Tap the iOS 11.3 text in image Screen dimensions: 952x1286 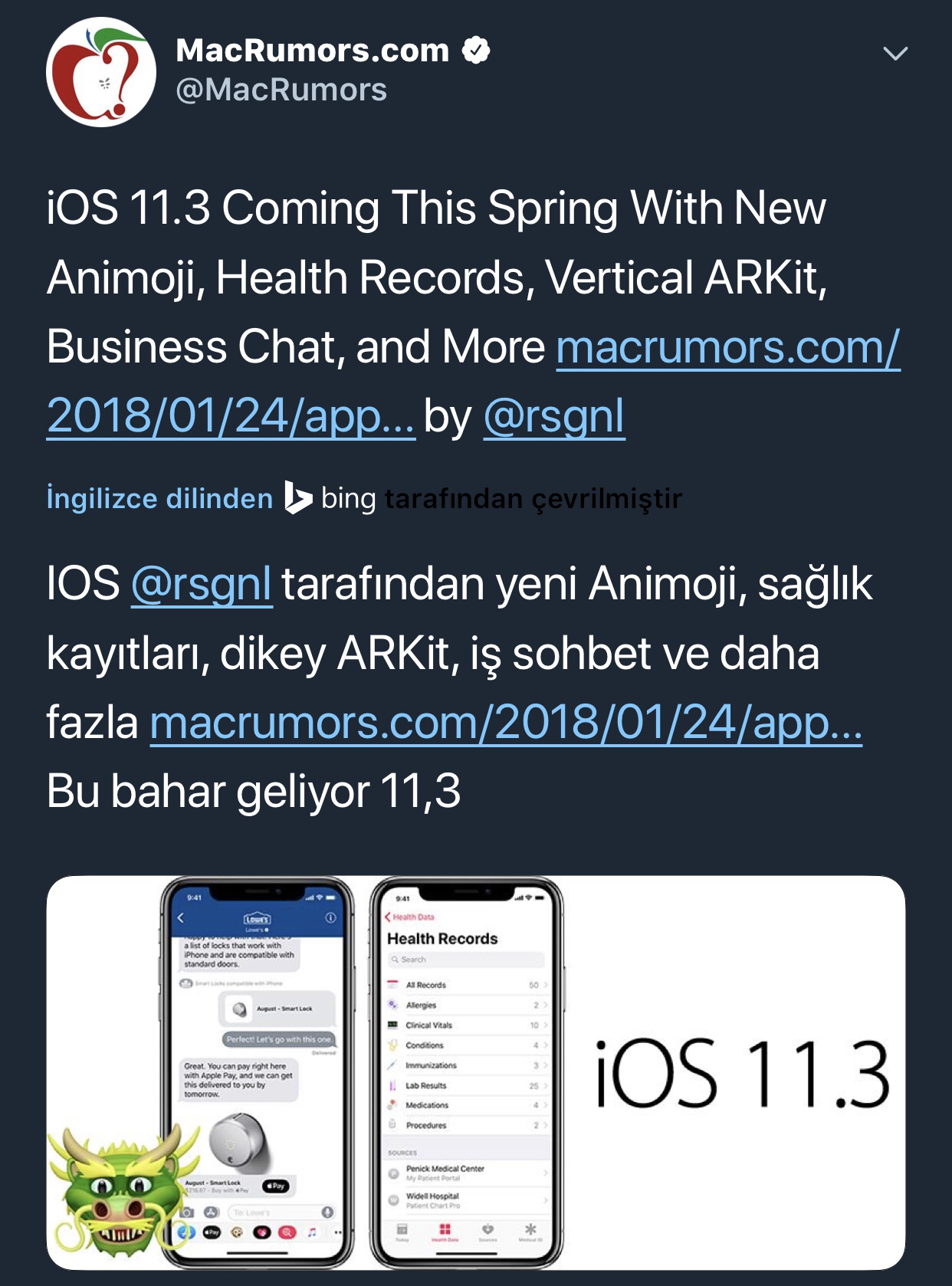[x=742, y=1074]
